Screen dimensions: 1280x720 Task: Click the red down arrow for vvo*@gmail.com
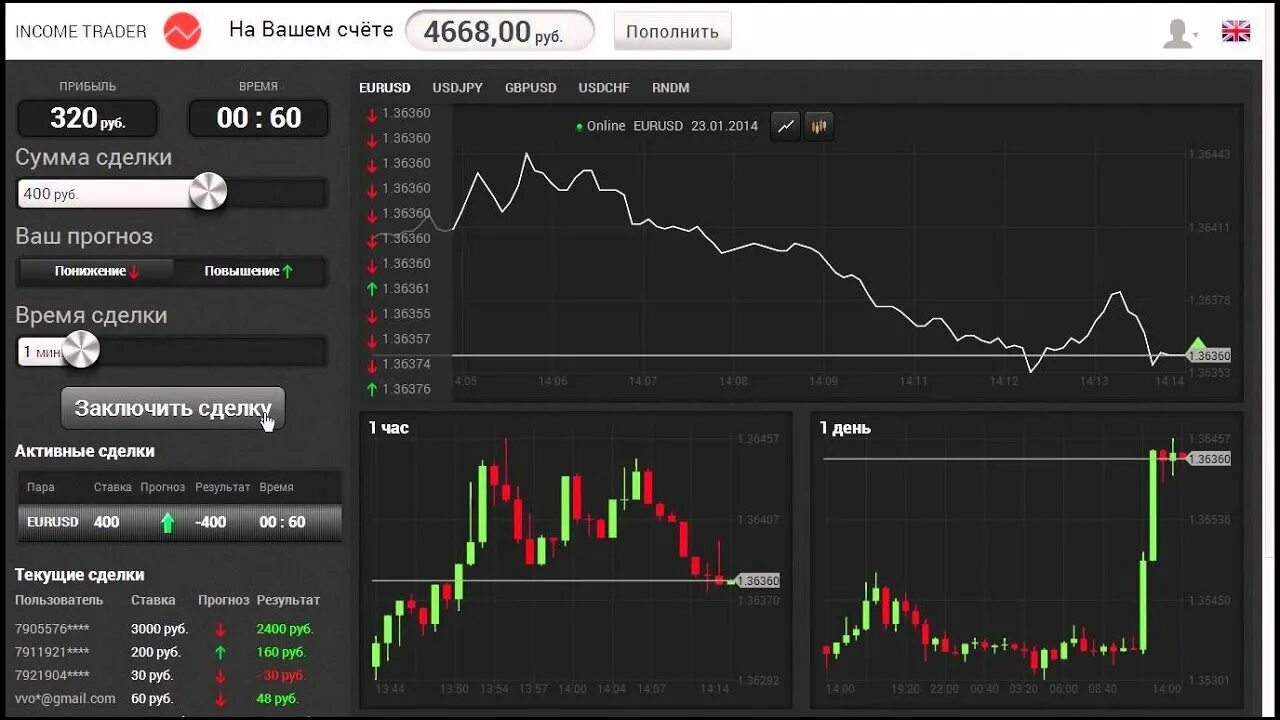click(x=220, y=699)
